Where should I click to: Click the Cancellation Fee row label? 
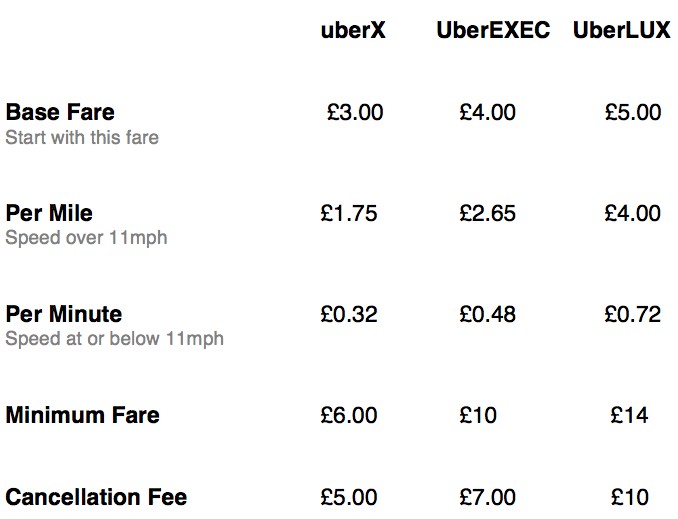pyautogui.click(x=96, y=497)
